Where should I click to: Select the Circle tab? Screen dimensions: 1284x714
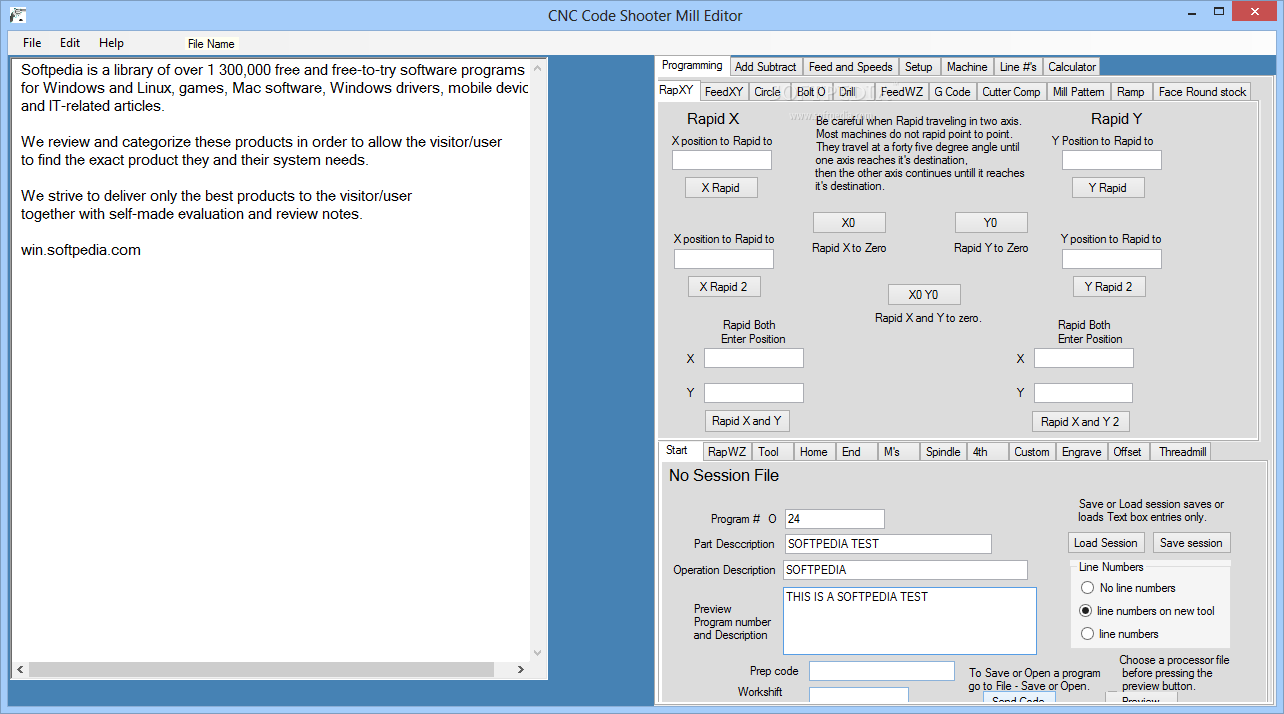pyautogui.click(x=767, y=92)
